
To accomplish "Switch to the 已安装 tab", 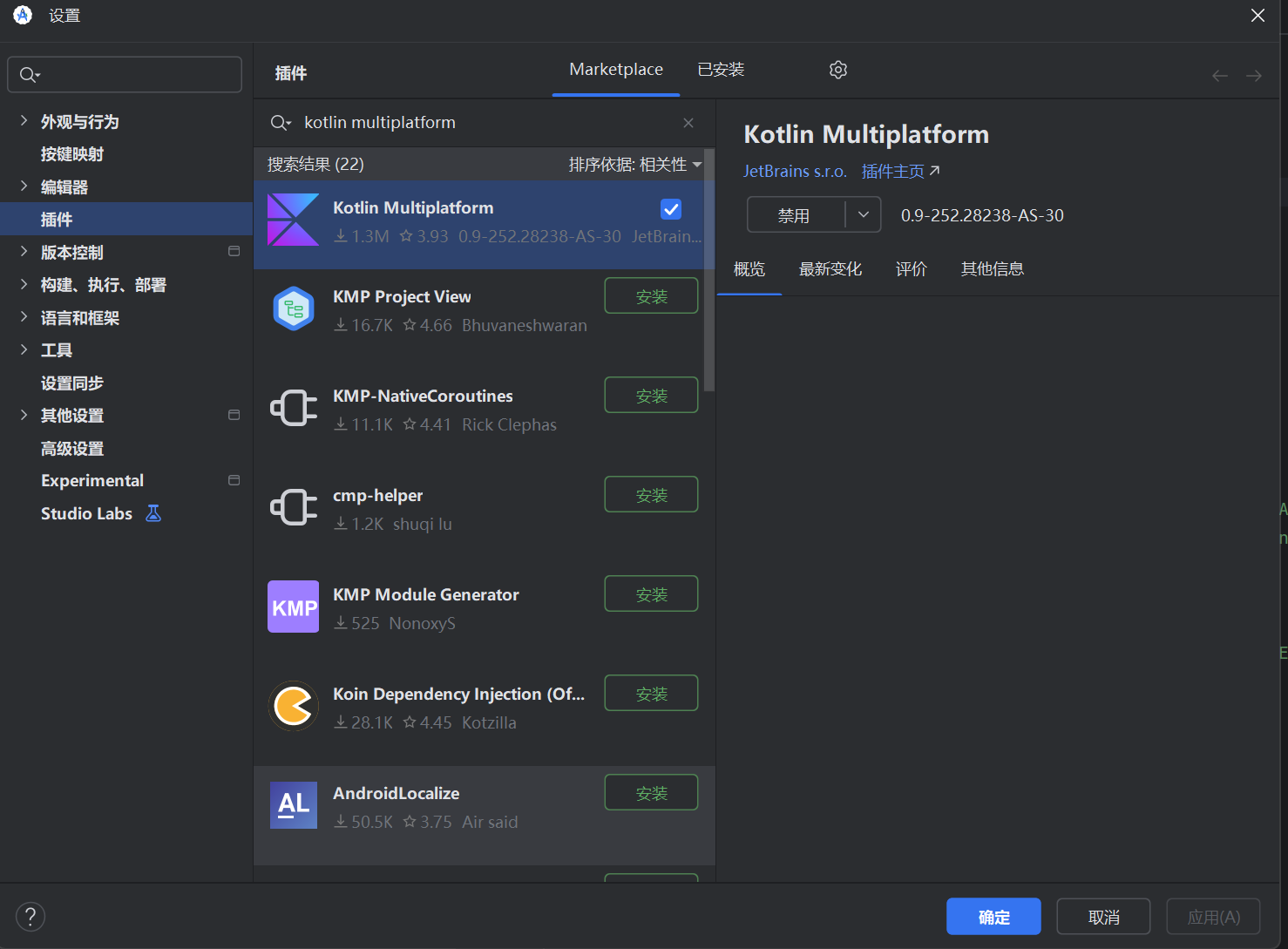I will click(x=721, y=70).
